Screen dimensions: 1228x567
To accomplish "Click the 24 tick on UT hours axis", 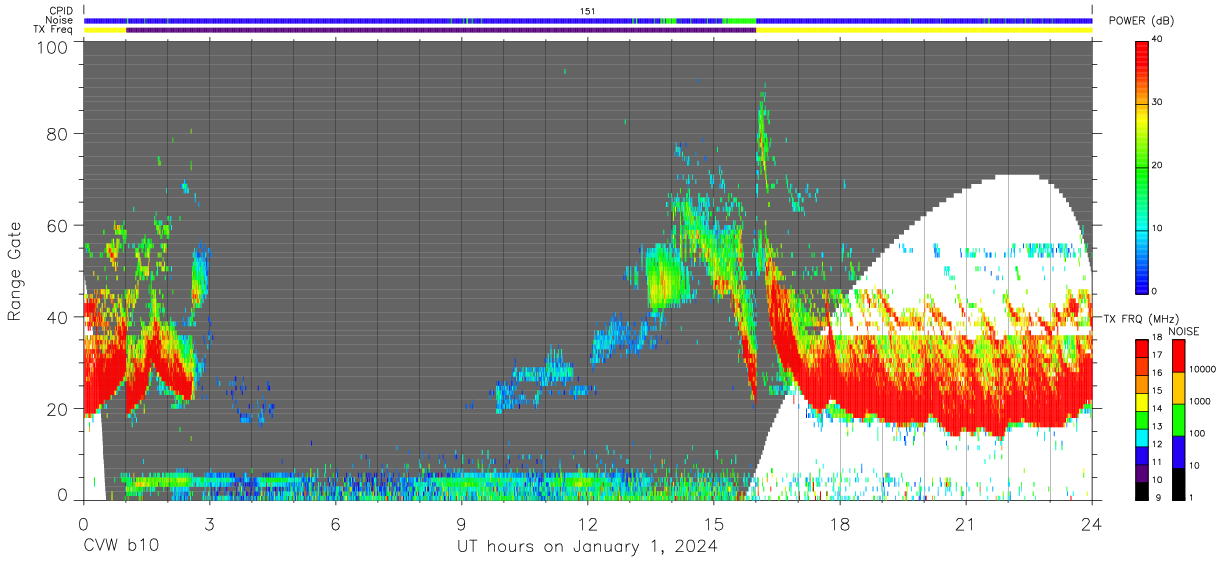I will (x=1092, y=523).
